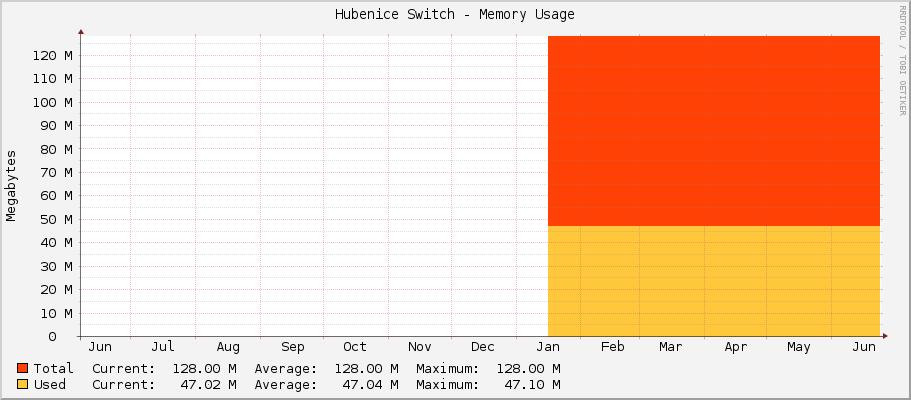Click the Sep x-axis month label
The width and height of the screenshot is (911, 400).
[292, 347]
